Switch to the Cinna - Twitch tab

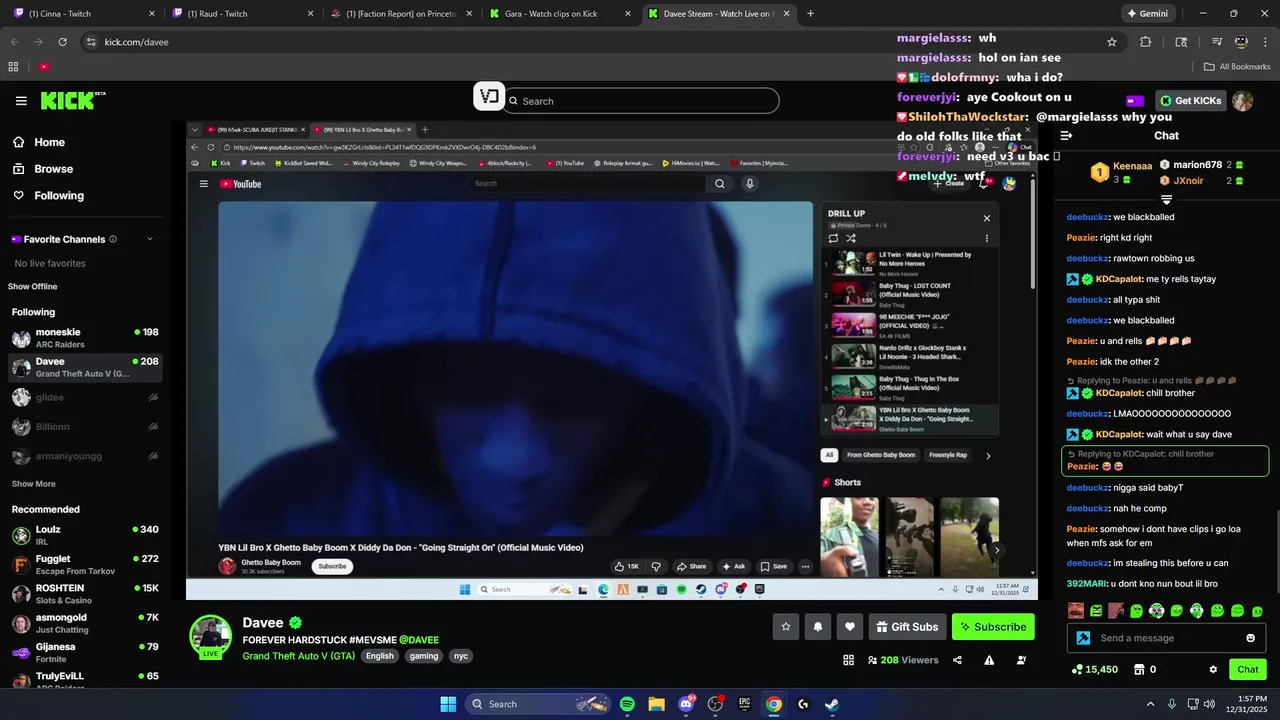tap(83, 14)
